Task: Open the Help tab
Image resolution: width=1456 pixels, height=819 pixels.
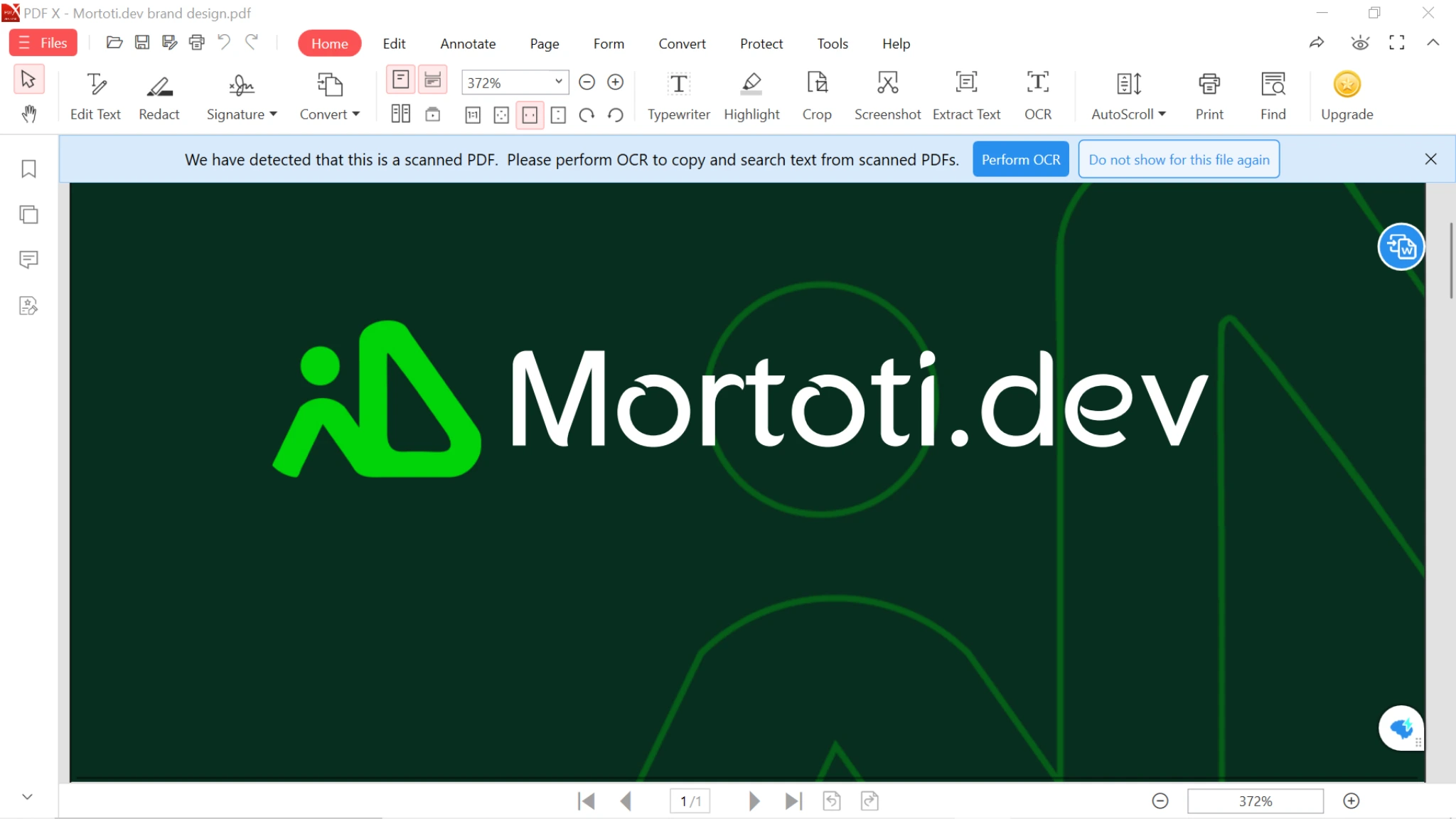Action: click(x=896, y=43)
